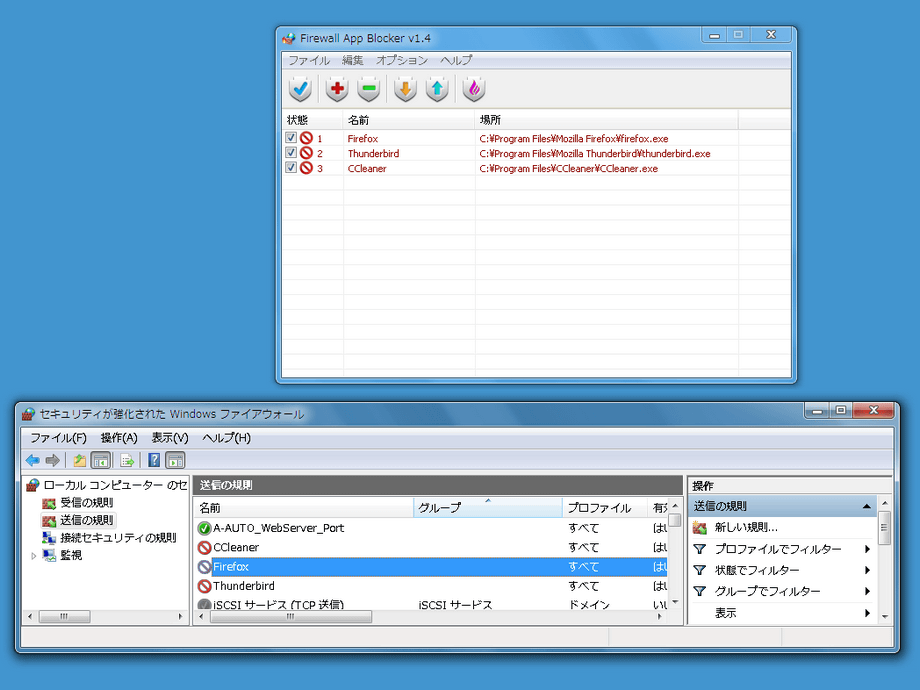Image resolution: width=920 pixels, height=690 pixels.
Task: Uncheck the Firefox checkbox in App Blocker
Action: [290, 137]
